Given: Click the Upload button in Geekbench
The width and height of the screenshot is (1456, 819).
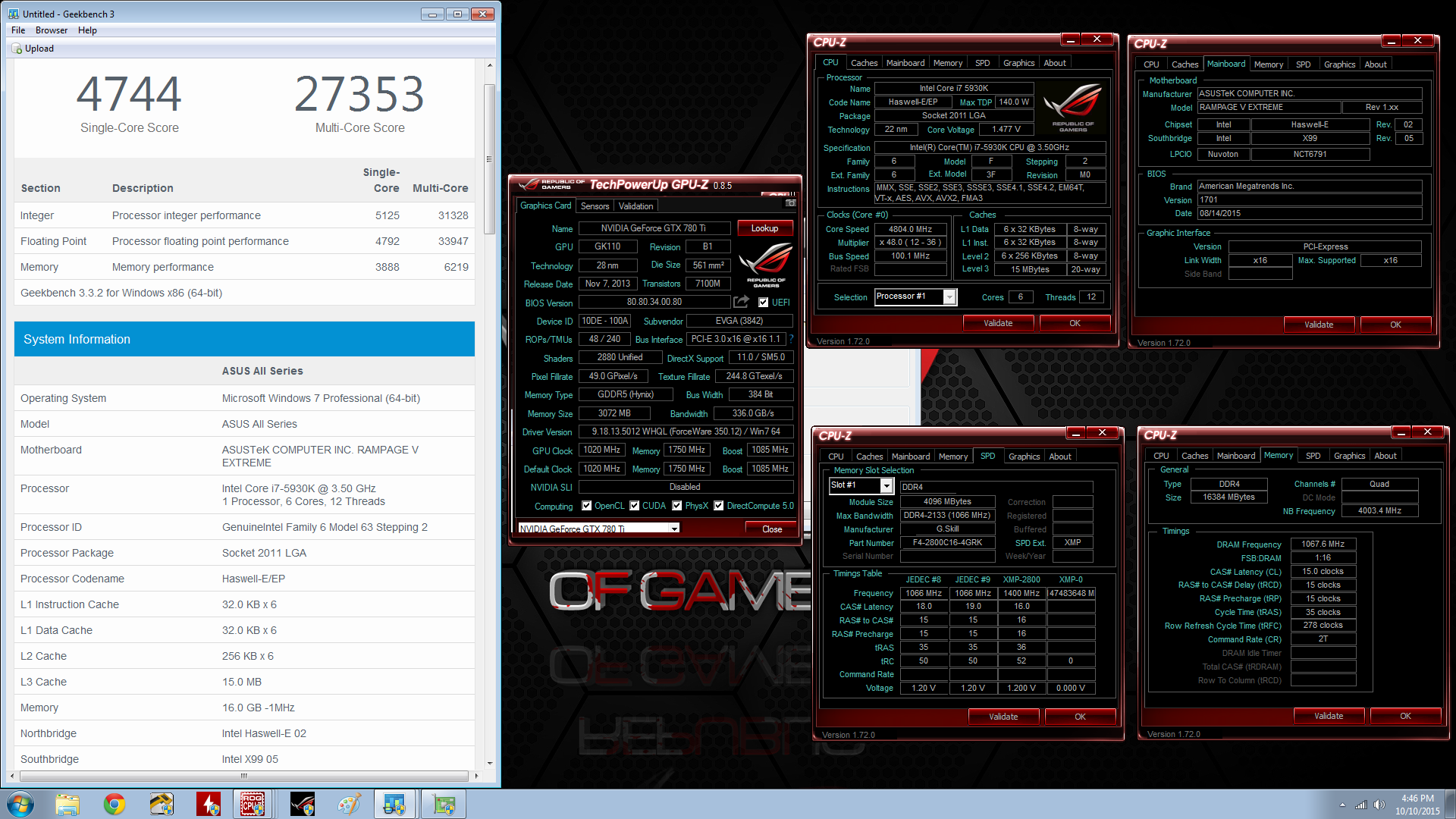Looking at the screenshot, I should point(33,49).
